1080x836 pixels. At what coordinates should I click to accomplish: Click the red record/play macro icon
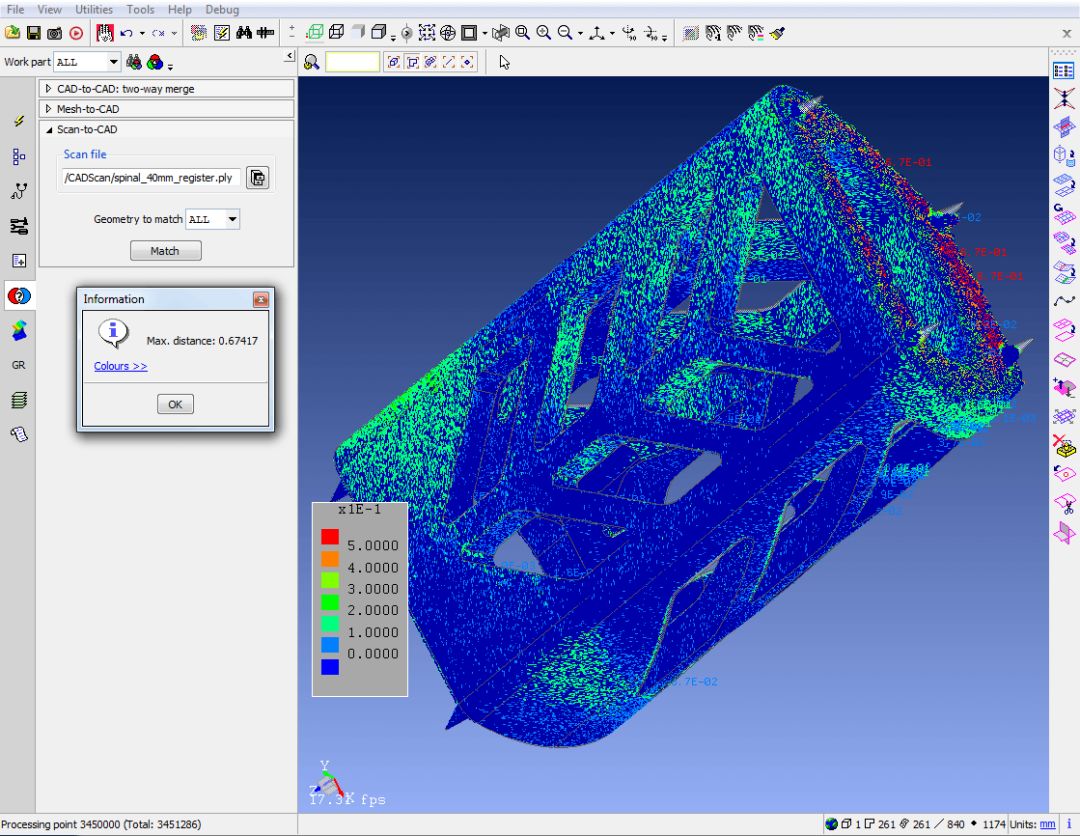click(x=76, y=33)
